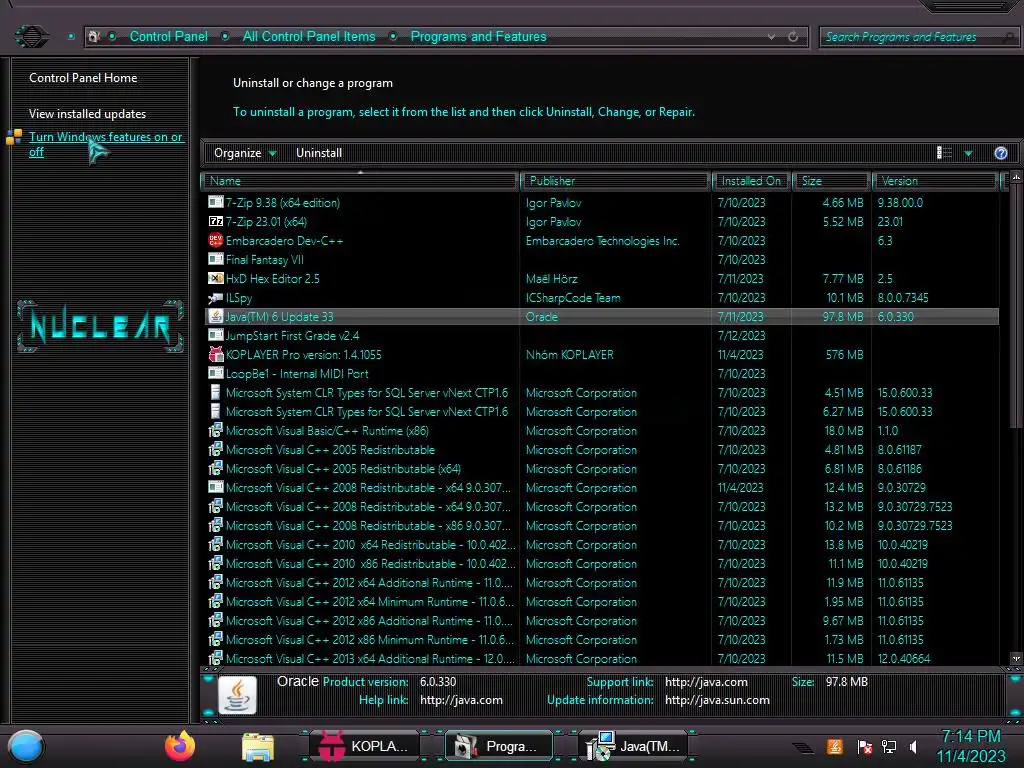Click the network tray icon
Image resolution: width=1024 pixels, height=768 pixels.
pos(889,747)
